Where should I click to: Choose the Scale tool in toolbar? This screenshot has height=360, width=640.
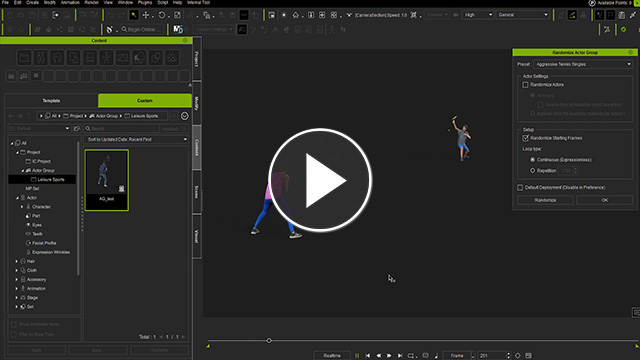(x=177, y=15)
